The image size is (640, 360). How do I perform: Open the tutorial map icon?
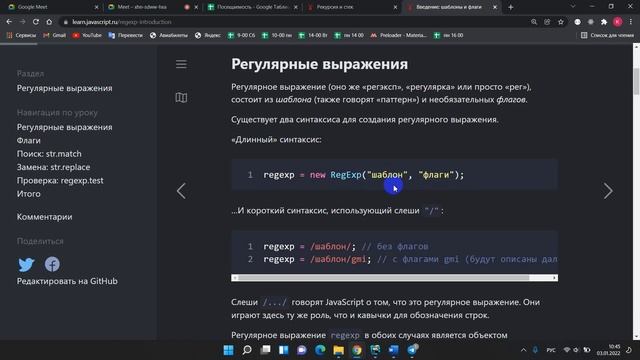click(181, 98)
